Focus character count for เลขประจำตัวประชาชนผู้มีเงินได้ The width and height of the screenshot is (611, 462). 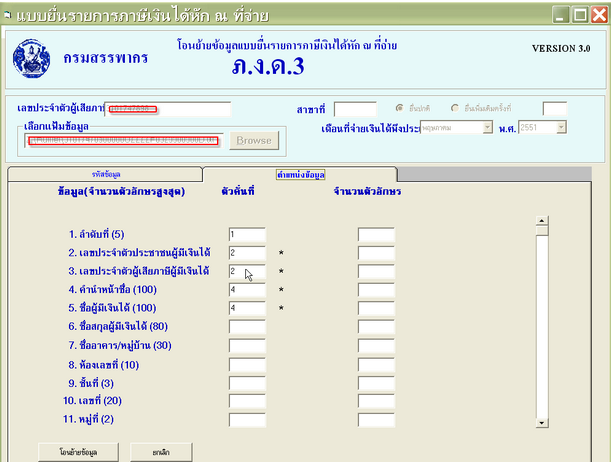[376, 253]
